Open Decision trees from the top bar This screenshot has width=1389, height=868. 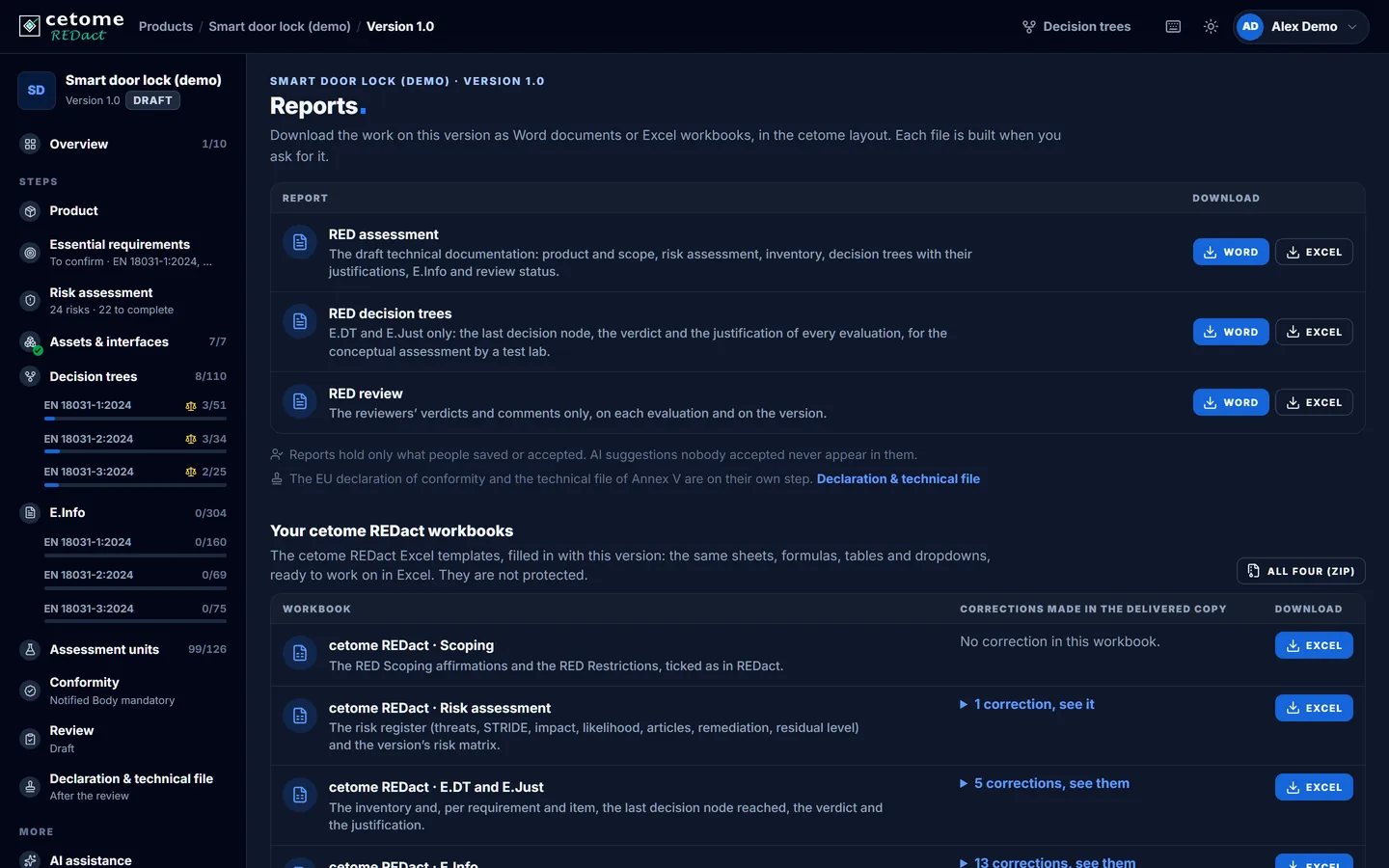click(1076, 27)
